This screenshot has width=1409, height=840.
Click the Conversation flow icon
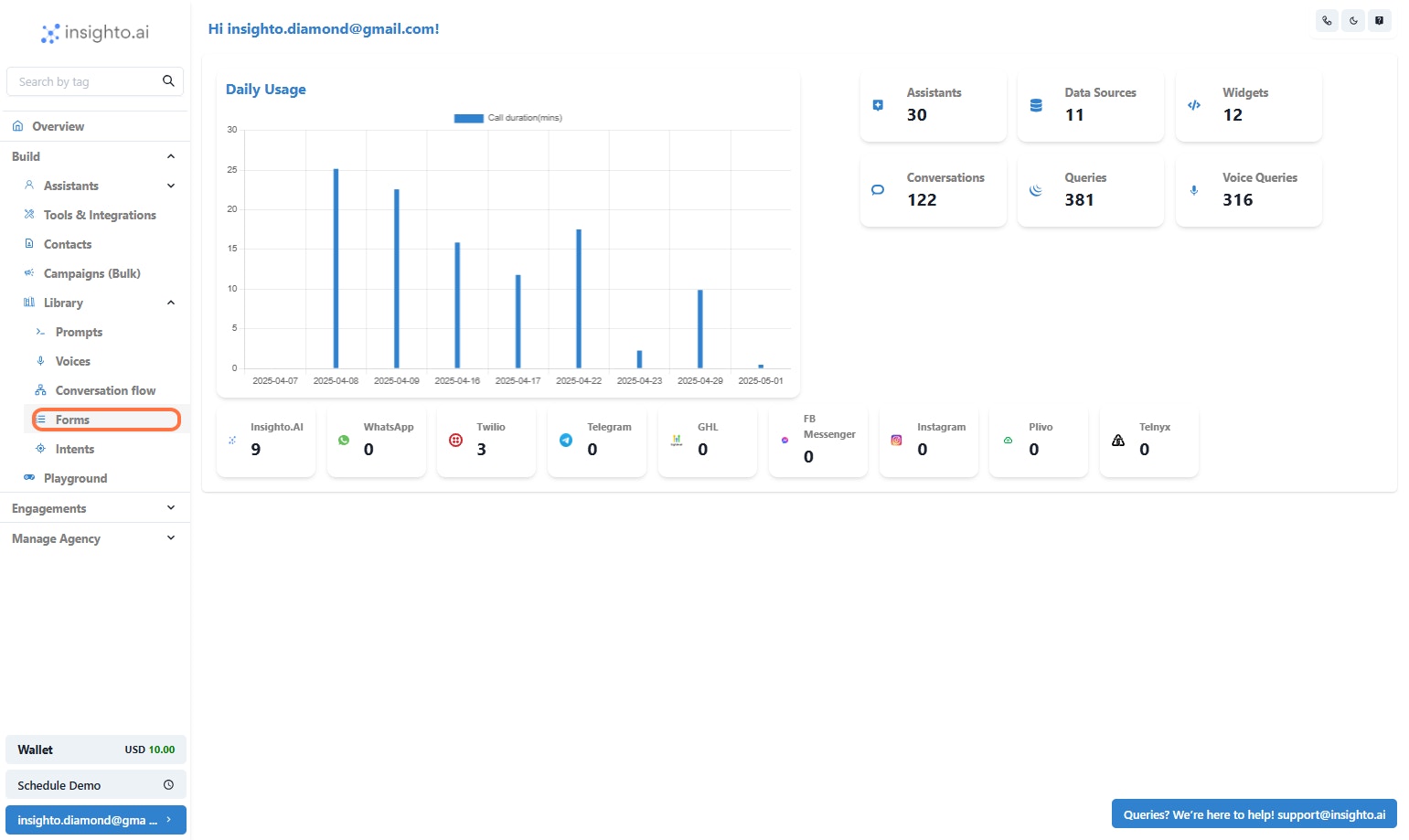point(40,390)
